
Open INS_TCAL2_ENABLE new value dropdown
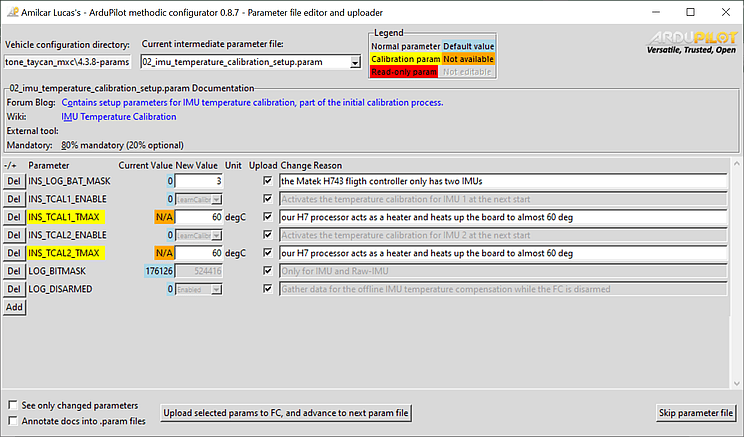click(x=216, y=236)
